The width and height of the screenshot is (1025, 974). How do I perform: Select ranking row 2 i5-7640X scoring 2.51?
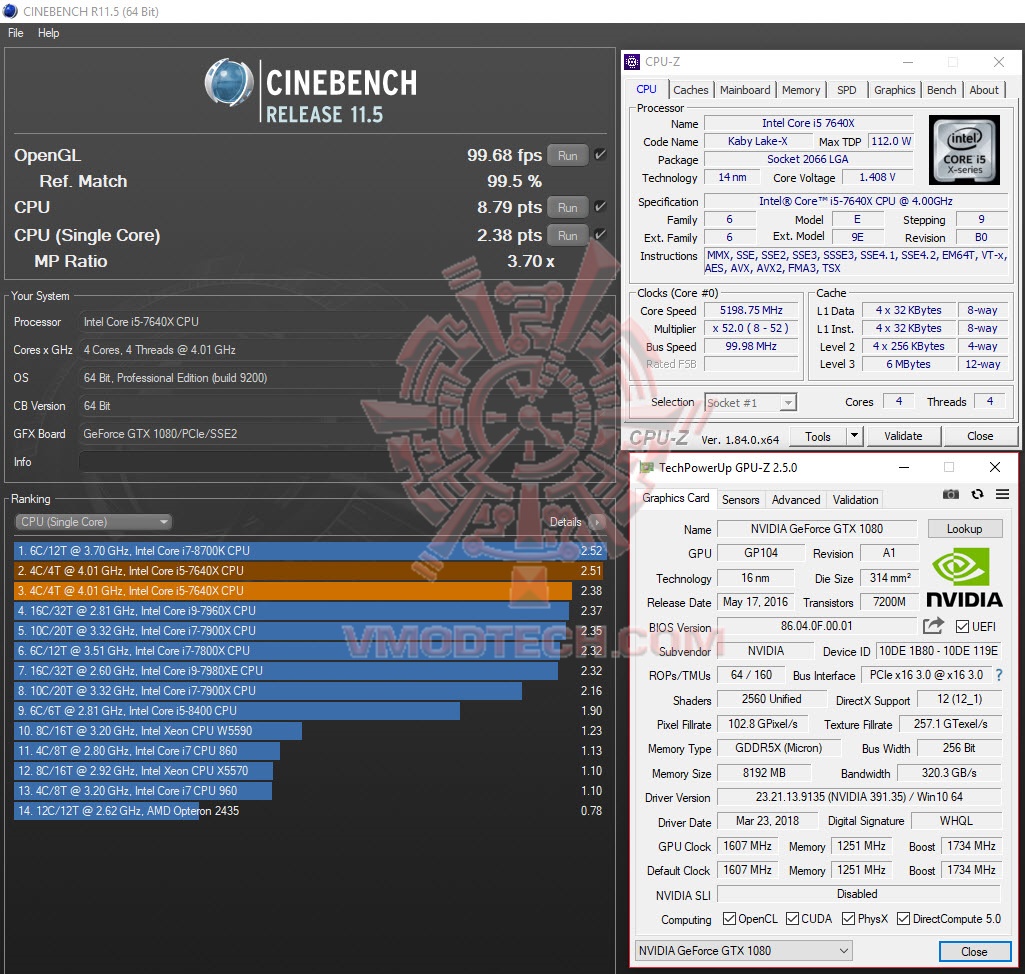311,571
